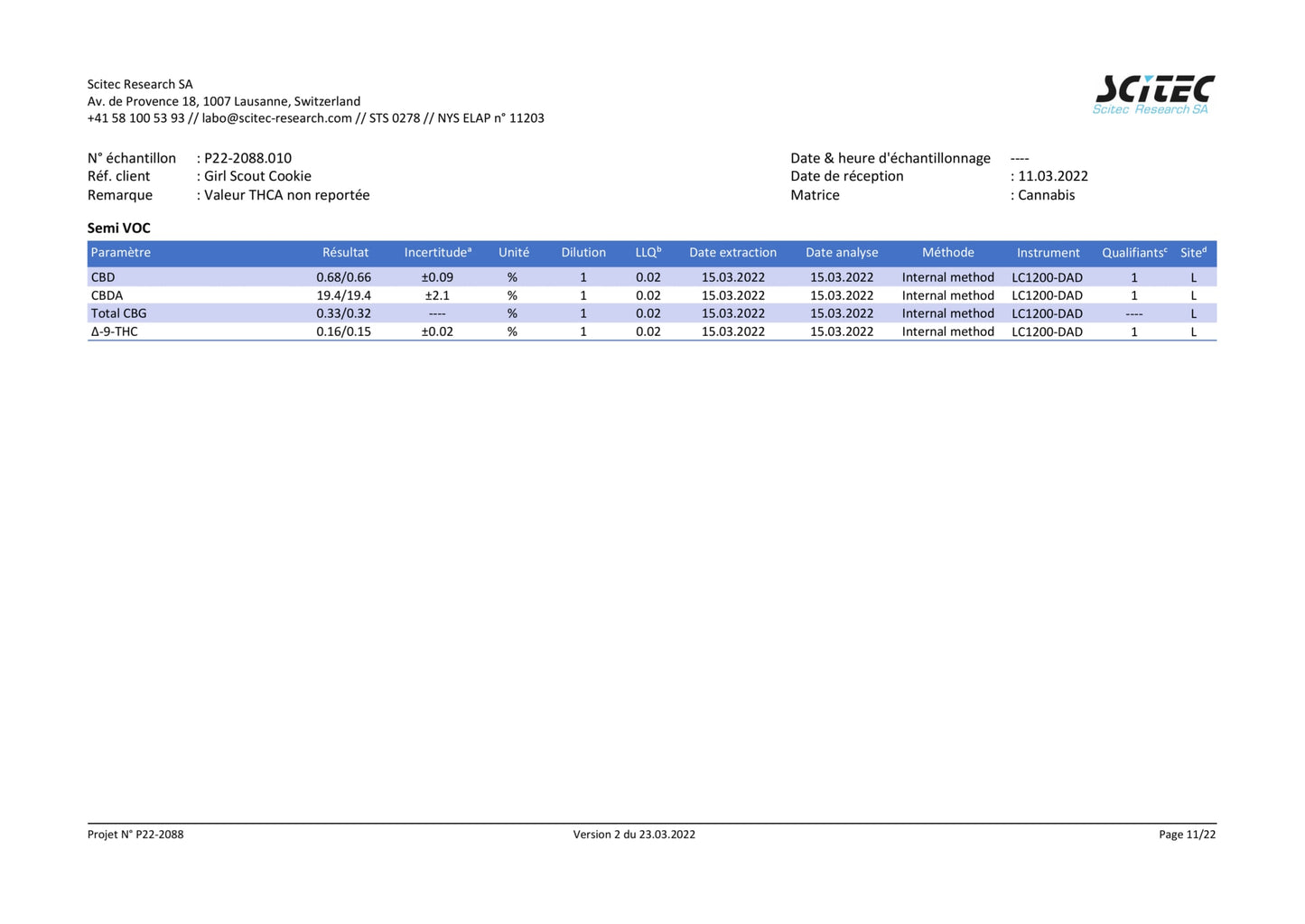Click the Scitec logo in the header

pos(1153,95)
